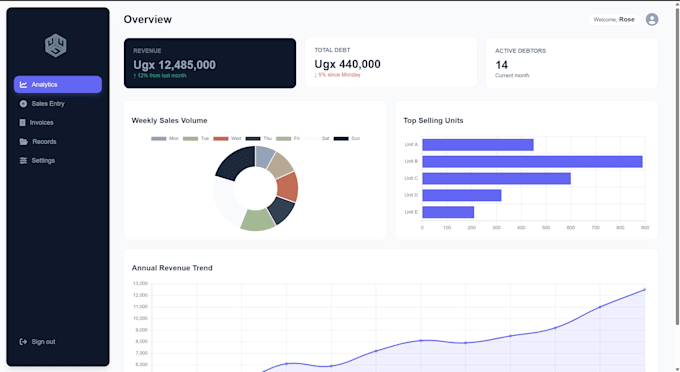The width and height of the screenshot is (680, 372).
Task: Open the user profile avatar
Action: [652, 20]
